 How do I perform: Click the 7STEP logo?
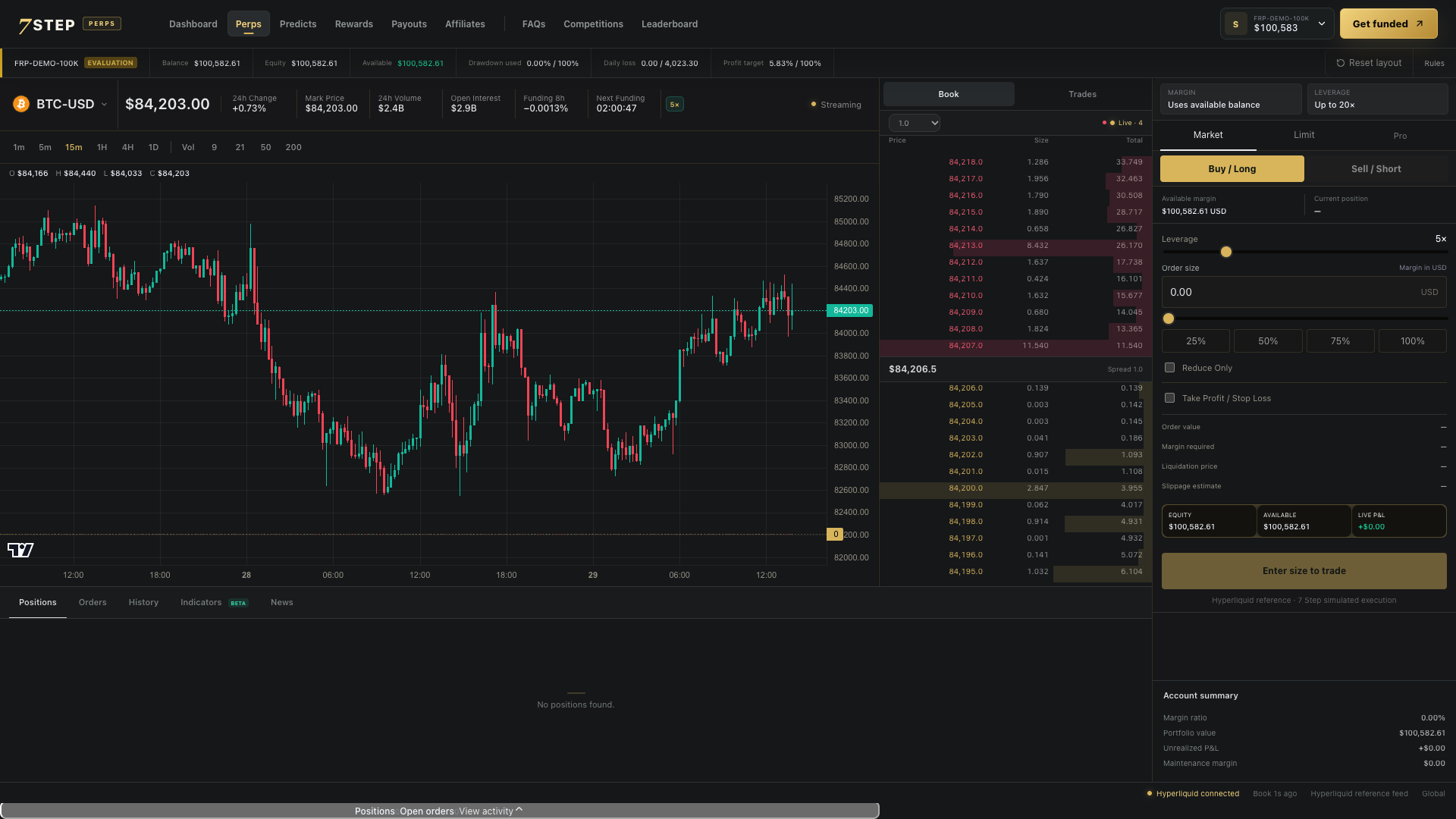coord(46,25)
